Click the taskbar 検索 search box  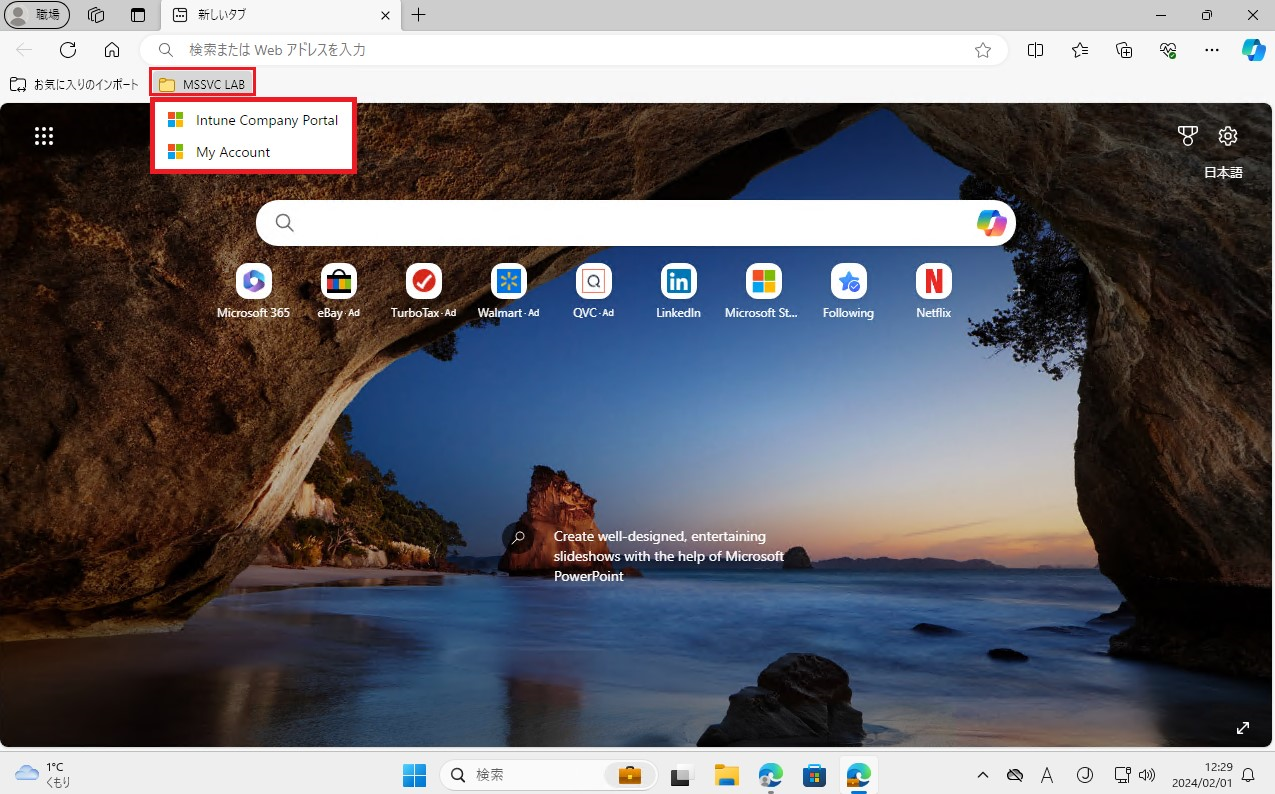point(548,775)
